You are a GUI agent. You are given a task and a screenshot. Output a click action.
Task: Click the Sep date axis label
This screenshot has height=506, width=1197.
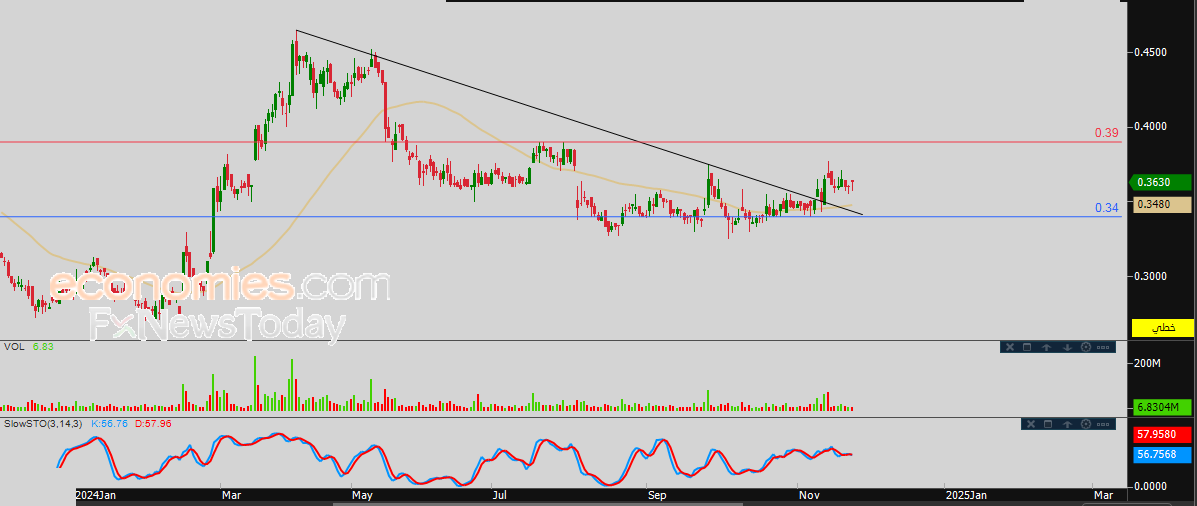point(657,495)
